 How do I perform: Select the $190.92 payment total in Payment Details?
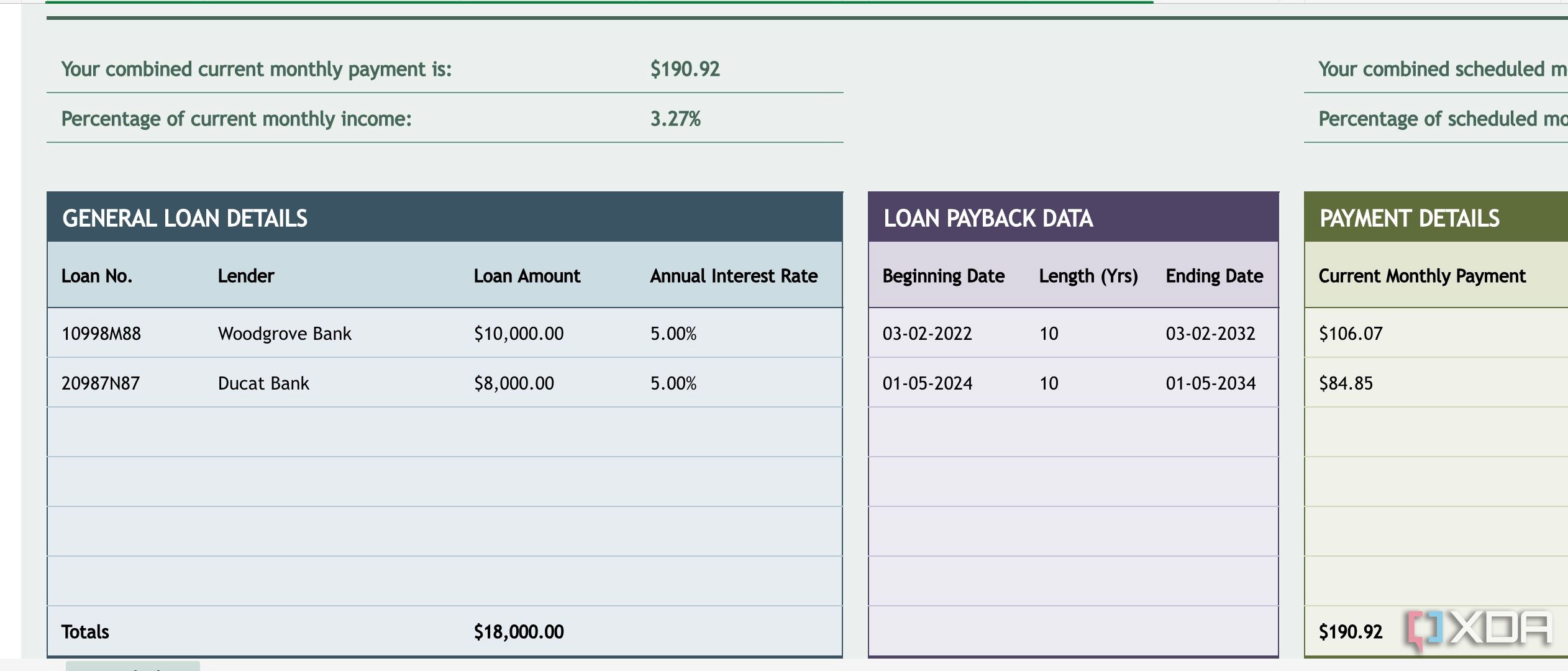click(1351, 632)
